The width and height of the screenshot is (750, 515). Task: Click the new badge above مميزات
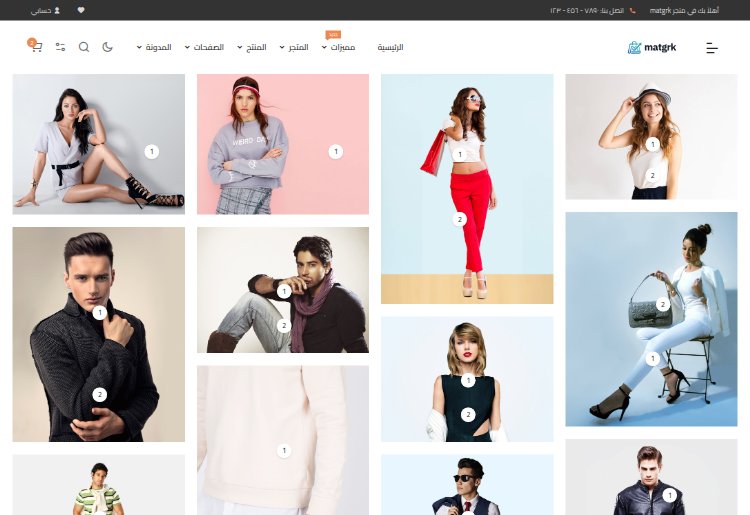pyautogui.click(x=333, y=34)
